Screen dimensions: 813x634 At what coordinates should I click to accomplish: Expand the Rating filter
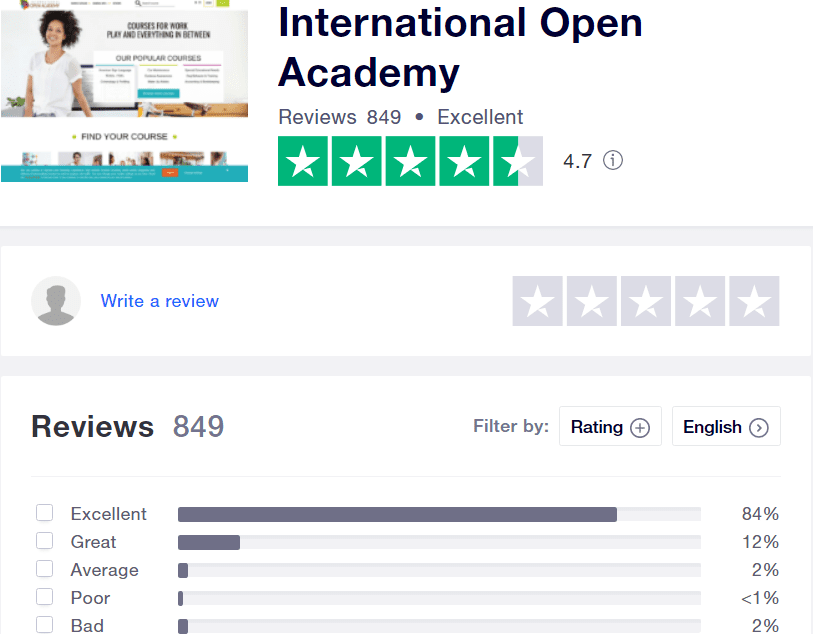pyautogui.click(x=610, y=426)
